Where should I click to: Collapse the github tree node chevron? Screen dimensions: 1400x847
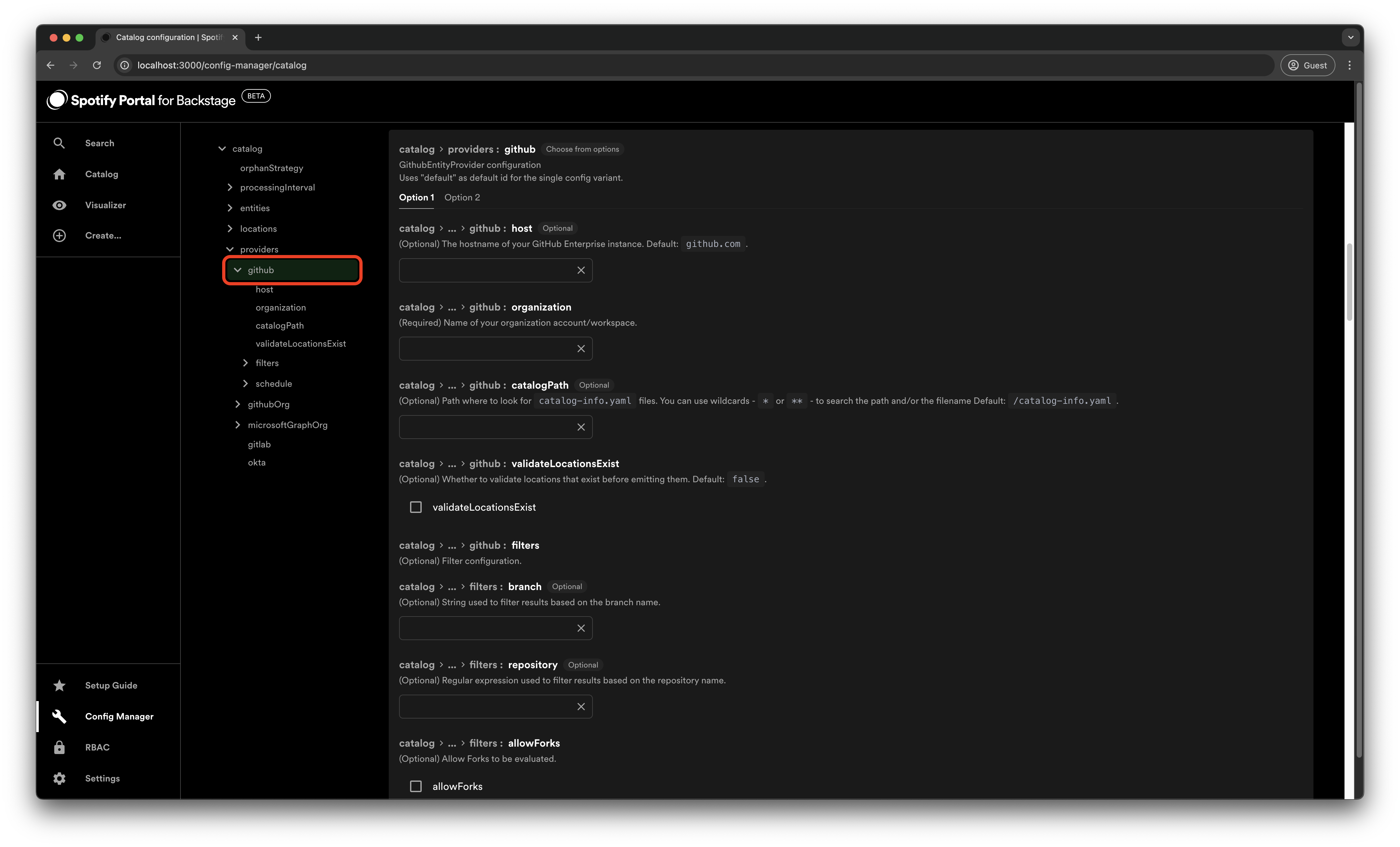238,270
